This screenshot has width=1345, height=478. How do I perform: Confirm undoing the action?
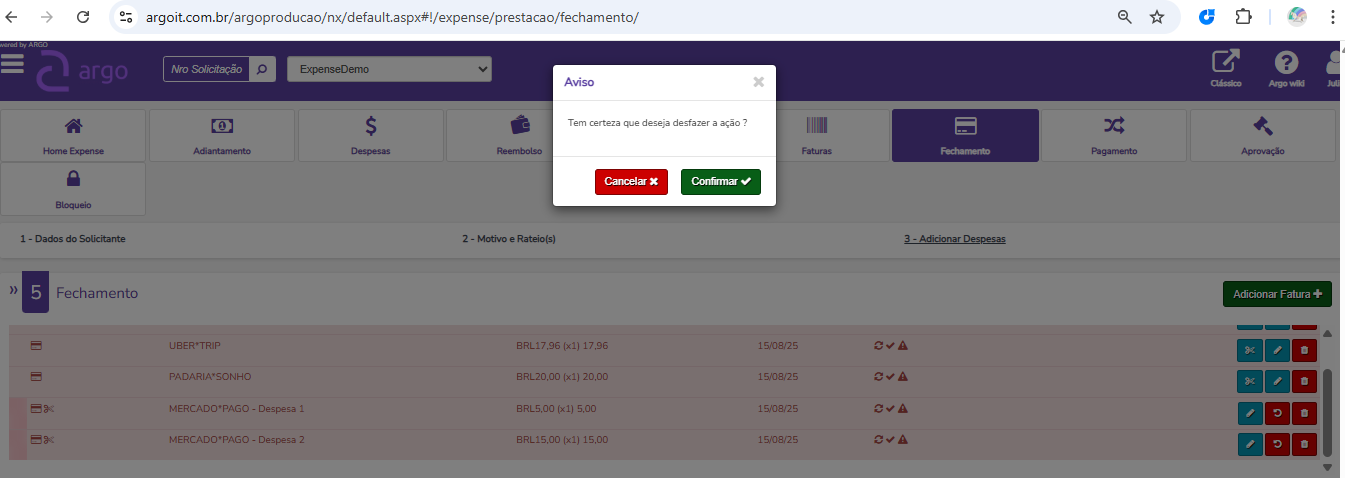tap(720, 182)
